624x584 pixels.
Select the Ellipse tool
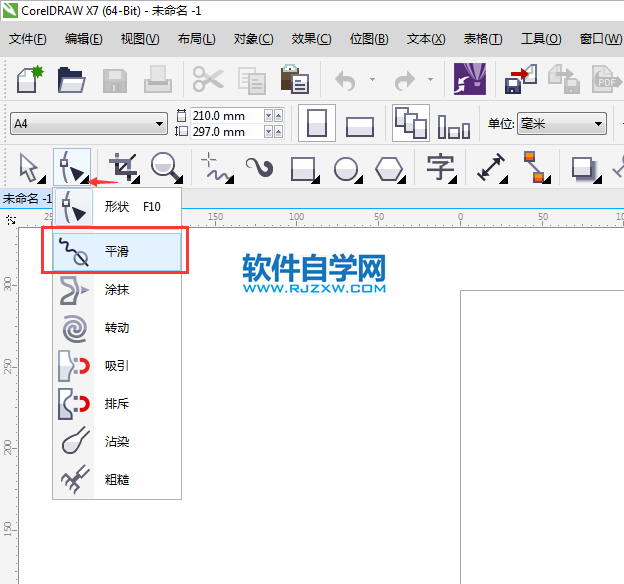click(347, 169)
